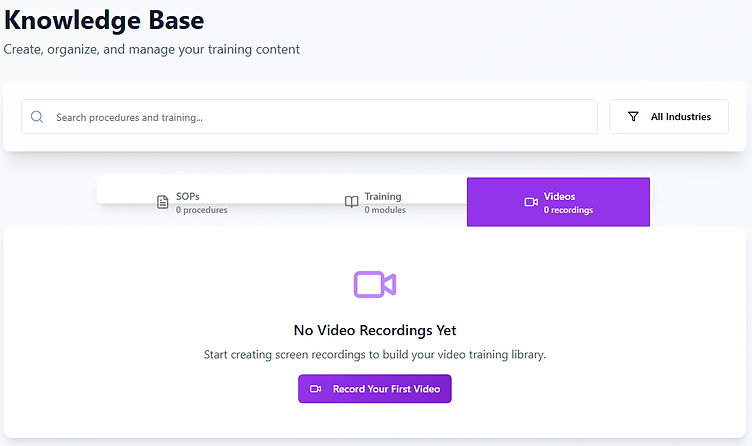Click the camera icon inside the Record button

coord(316,389)
